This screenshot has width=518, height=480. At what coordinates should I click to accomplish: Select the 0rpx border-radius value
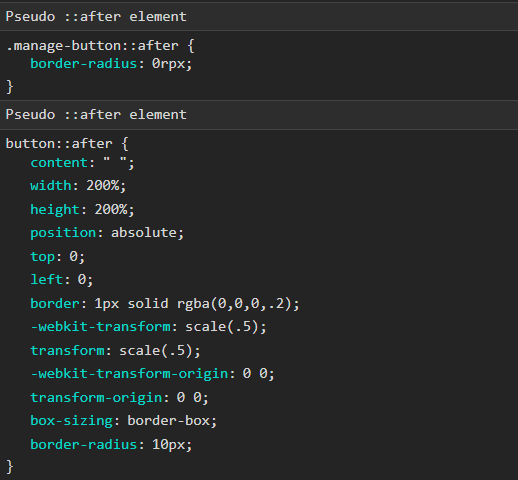point(169,63)
